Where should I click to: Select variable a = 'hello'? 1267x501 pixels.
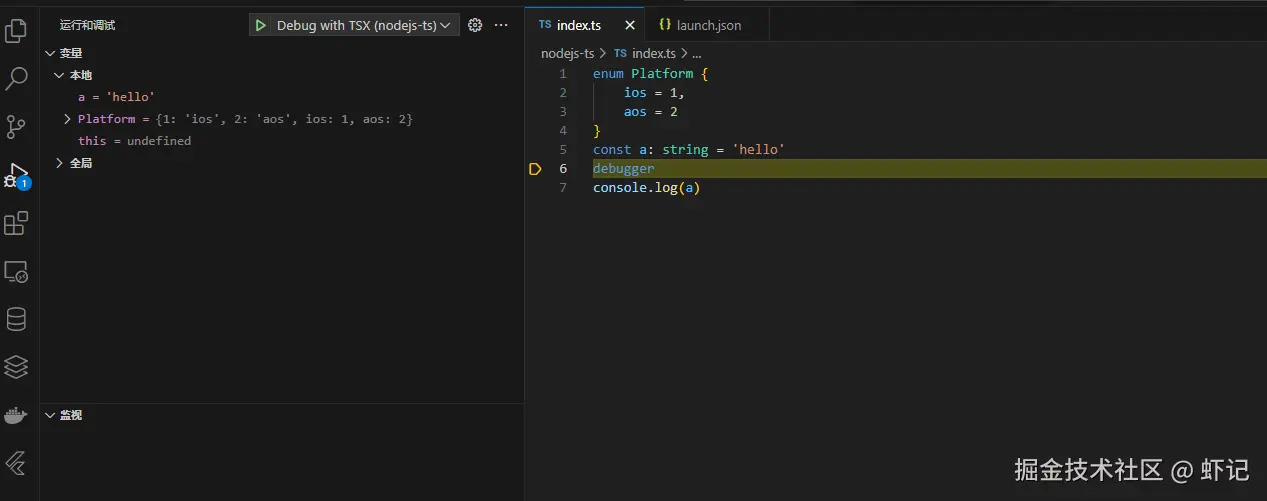click(x=116, y=97)
